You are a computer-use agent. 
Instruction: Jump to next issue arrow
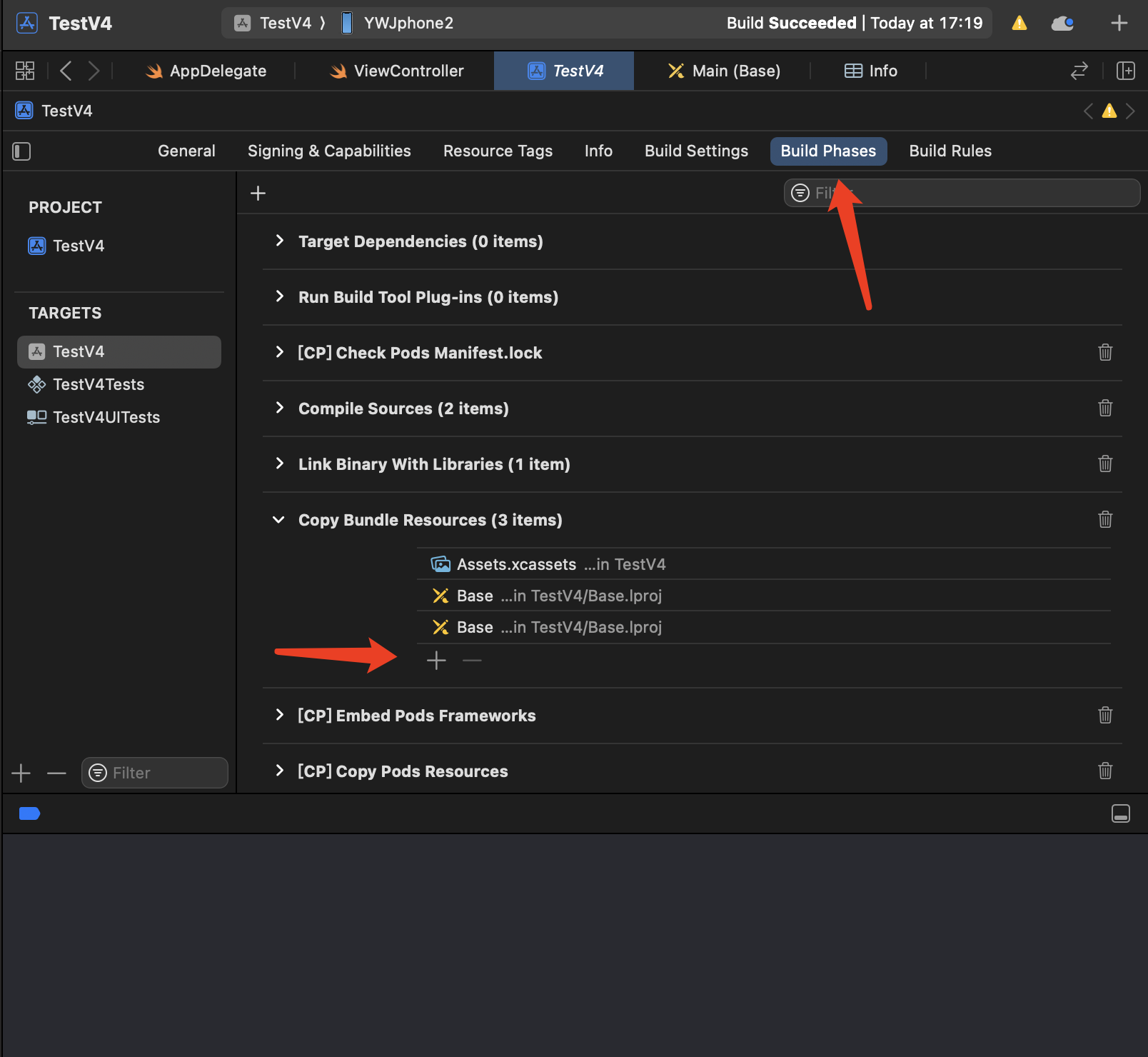click(1130, 111)
